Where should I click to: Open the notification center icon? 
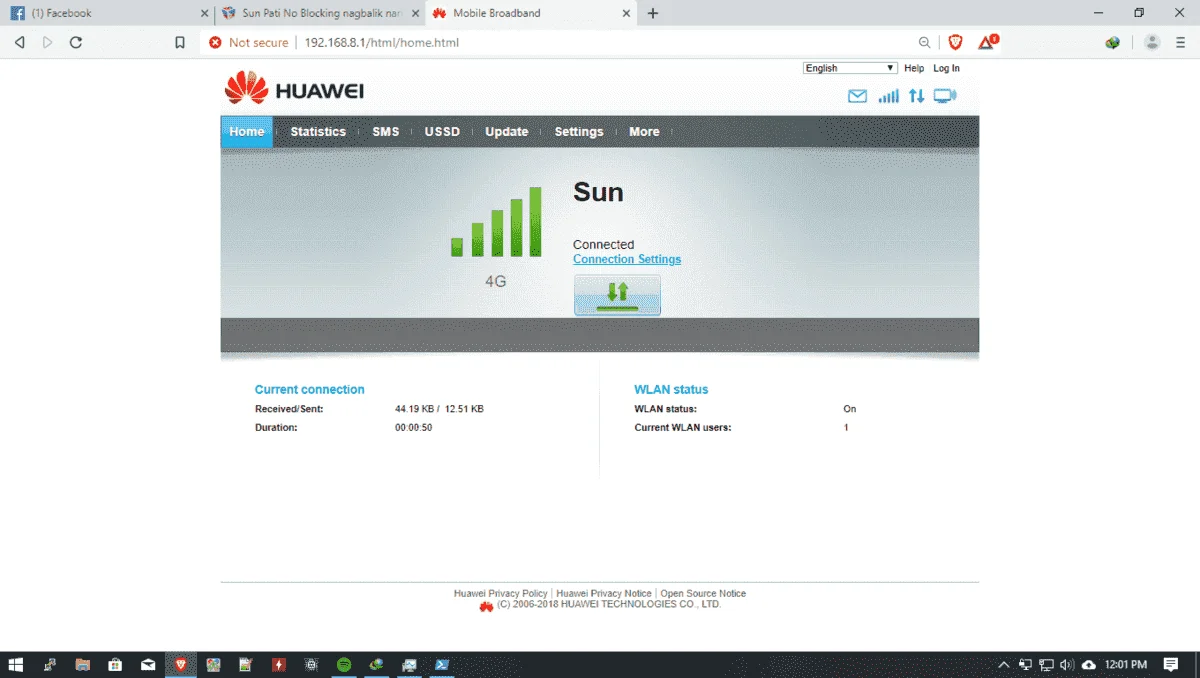click(x=1171, y=664)
